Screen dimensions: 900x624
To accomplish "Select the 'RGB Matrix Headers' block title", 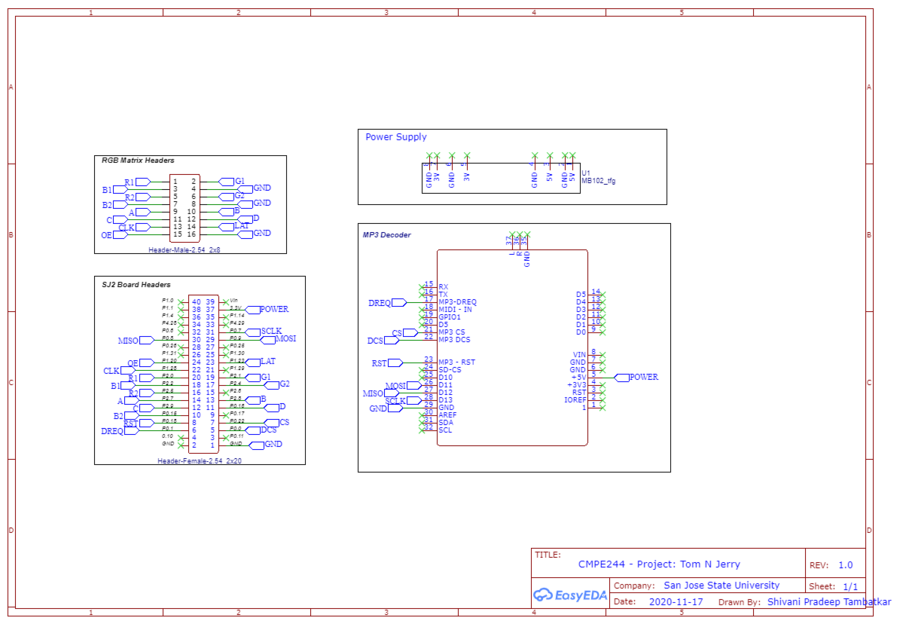I will [x=138, y=161].
